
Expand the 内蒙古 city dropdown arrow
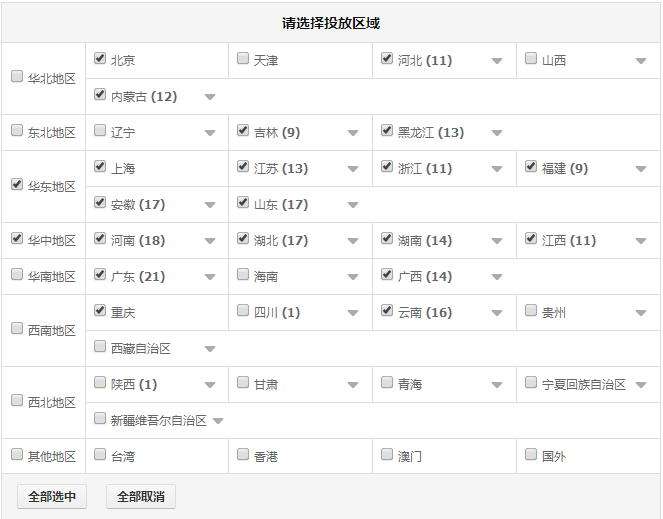point(210,97)
